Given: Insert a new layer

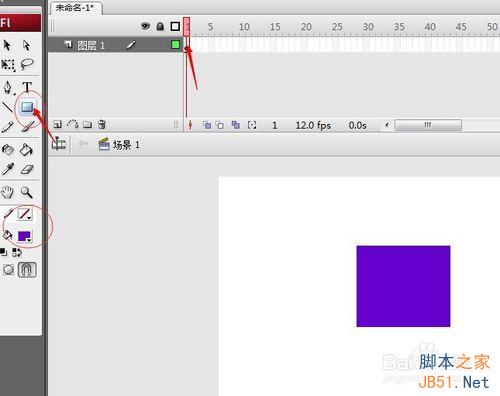Looking at the screenshot, I should point(58,125).
